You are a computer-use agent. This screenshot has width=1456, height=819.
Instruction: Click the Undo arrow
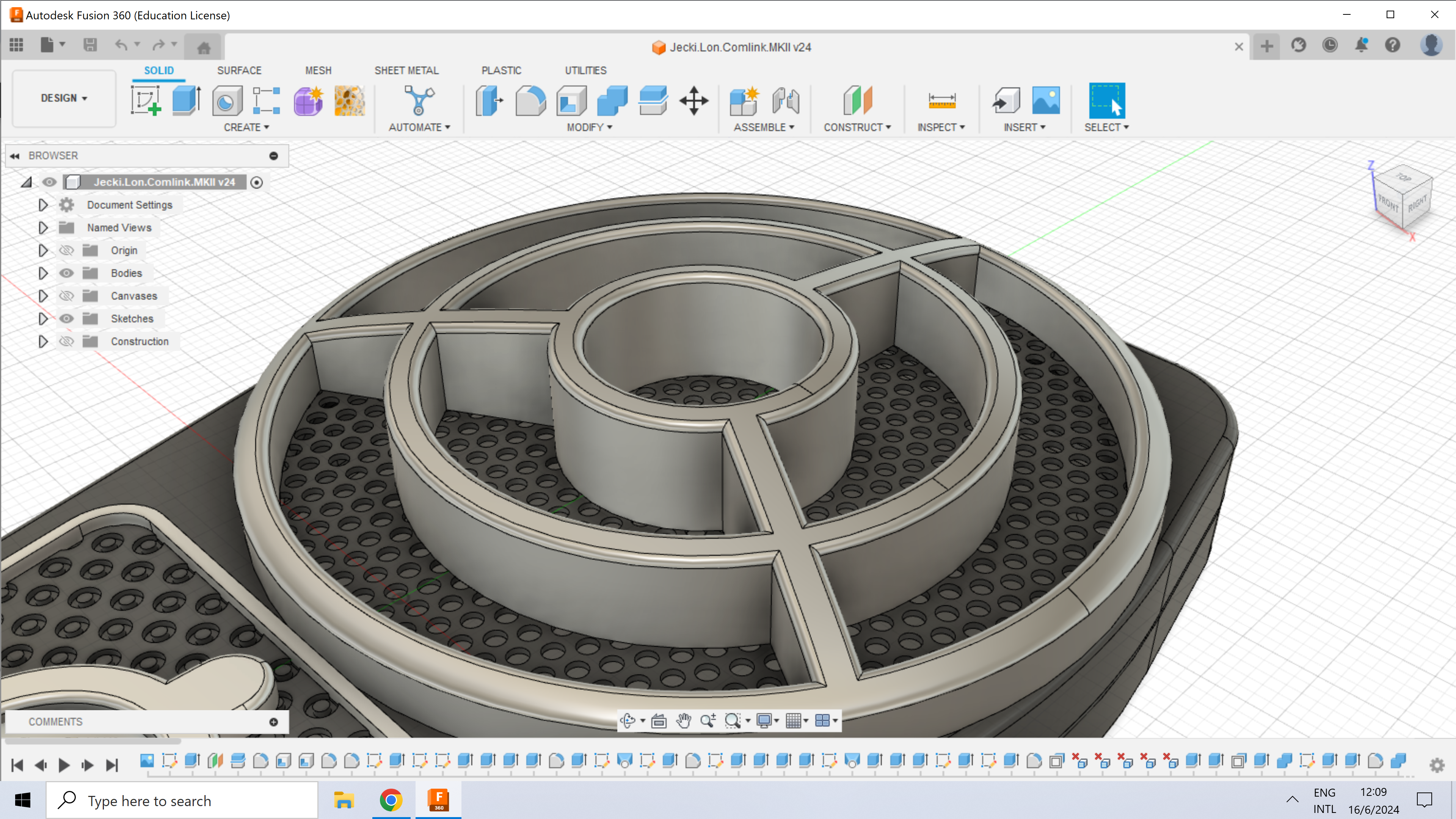(121, 45)
